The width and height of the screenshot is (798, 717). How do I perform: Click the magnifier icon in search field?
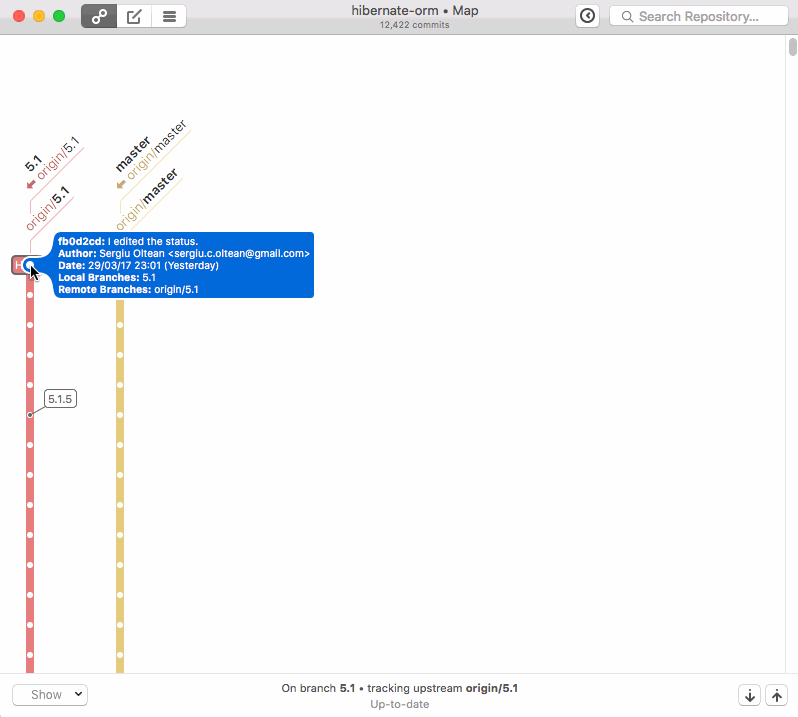tap(626, 17)
